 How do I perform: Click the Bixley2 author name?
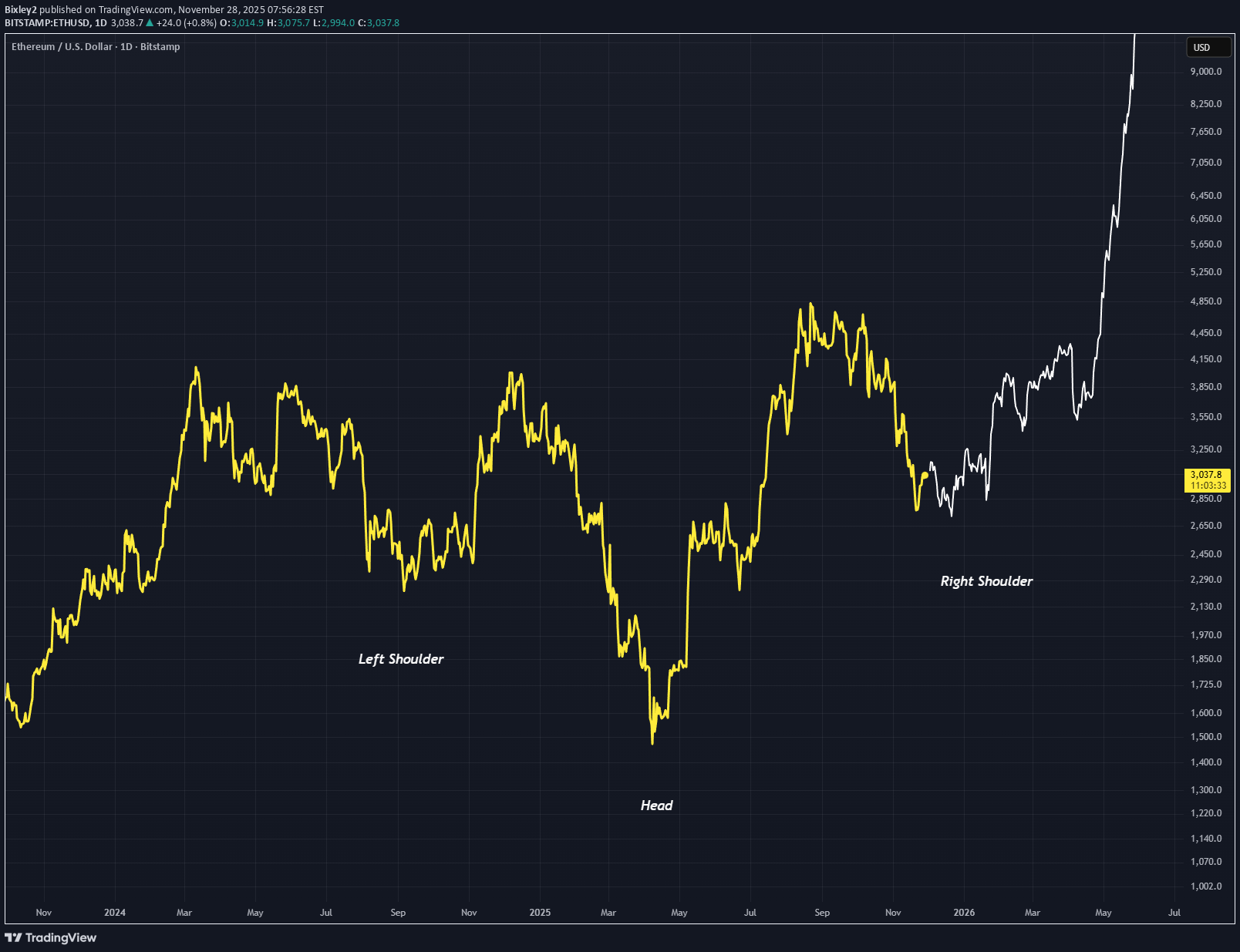point(21,10)
